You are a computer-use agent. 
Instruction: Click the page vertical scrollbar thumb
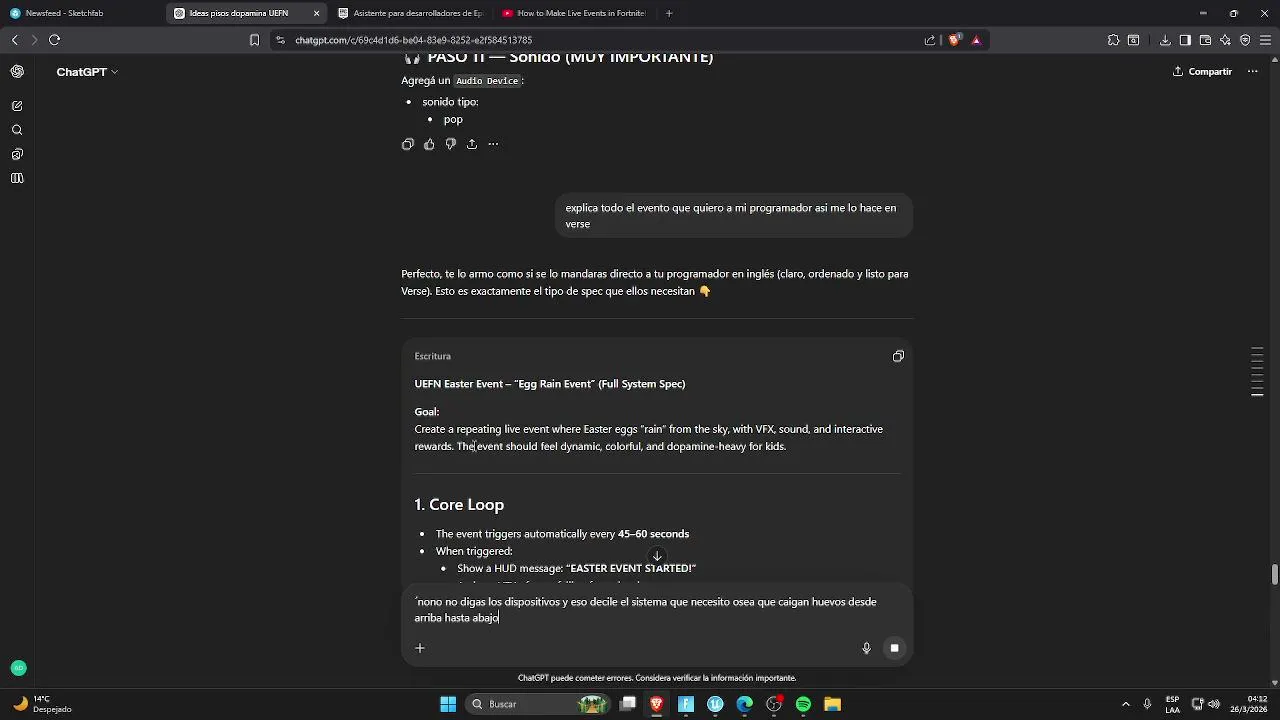tap(1274, 574)
